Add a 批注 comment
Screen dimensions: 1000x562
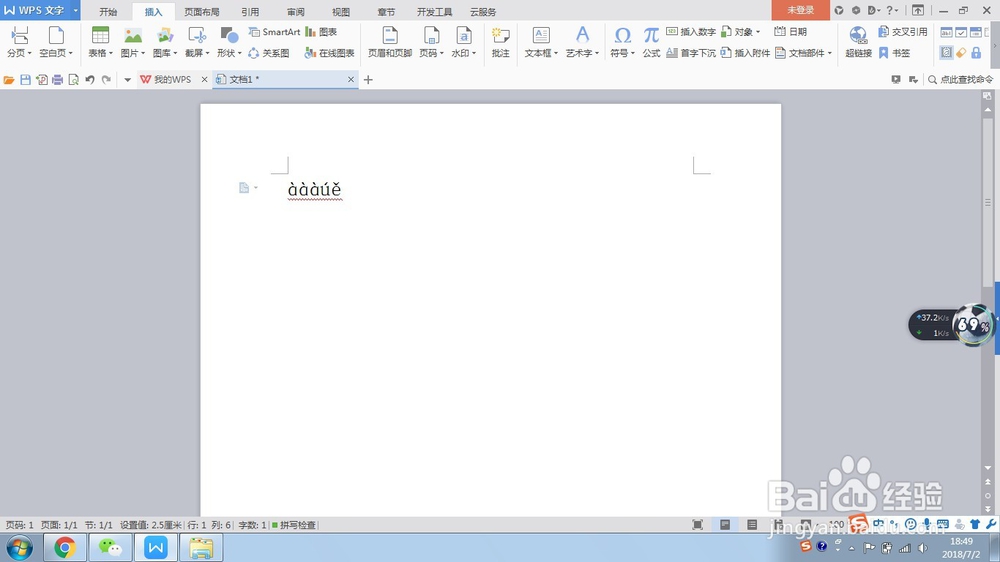(501, 42)
